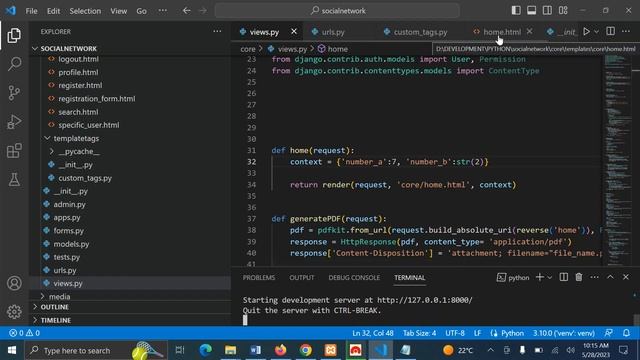Open the Extensions view
This screenshot has height=360, width=640.
[x=14, y=151]
